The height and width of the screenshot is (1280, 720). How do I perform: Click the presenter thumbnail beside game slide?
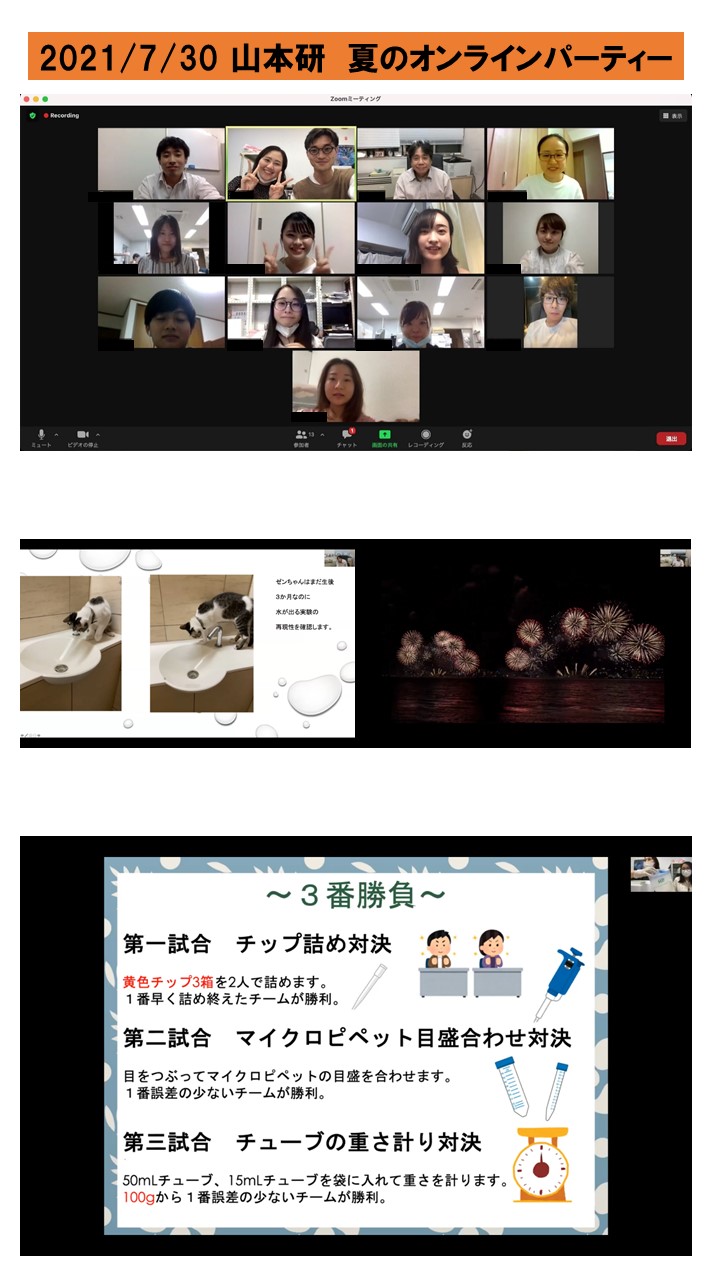[x=660, y=874]
